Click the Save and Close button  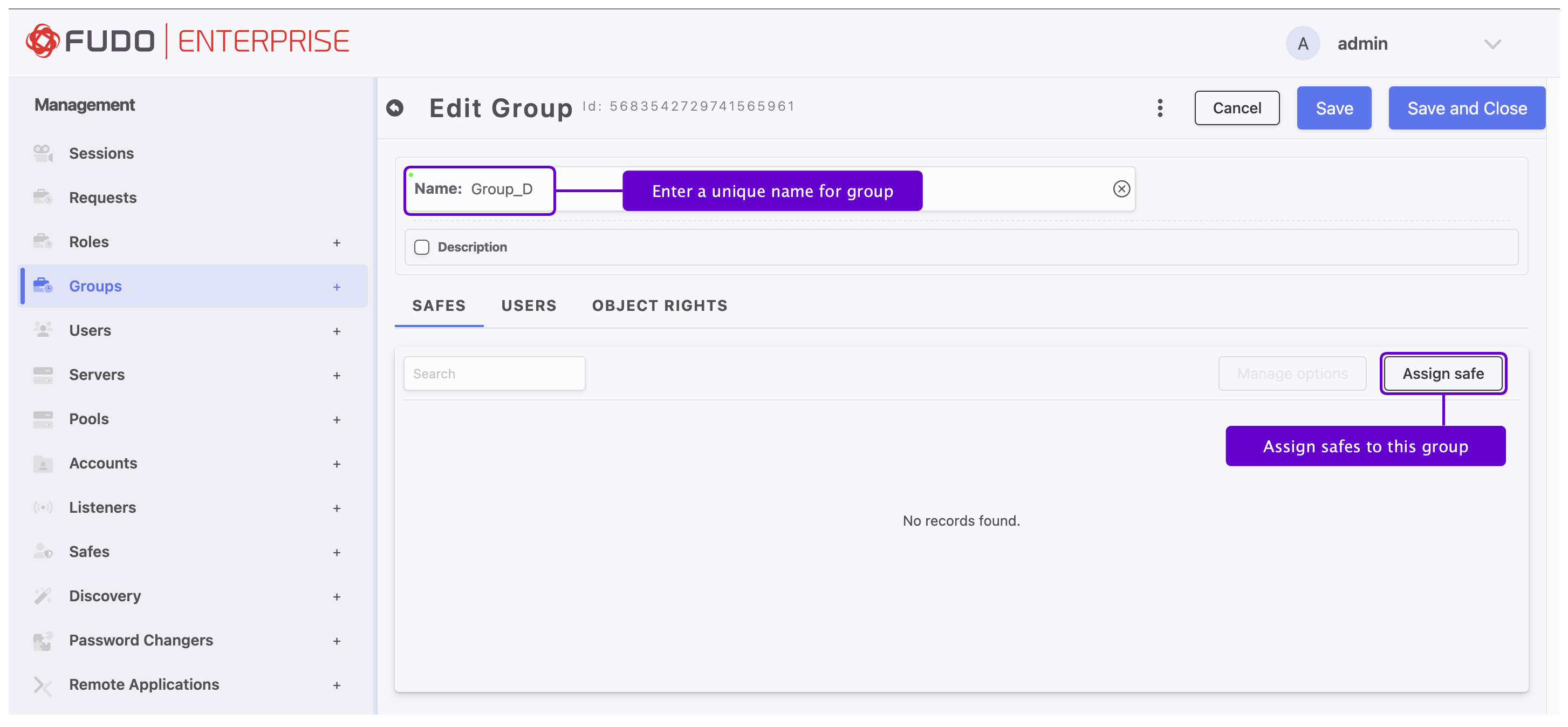coord(1467,108)
